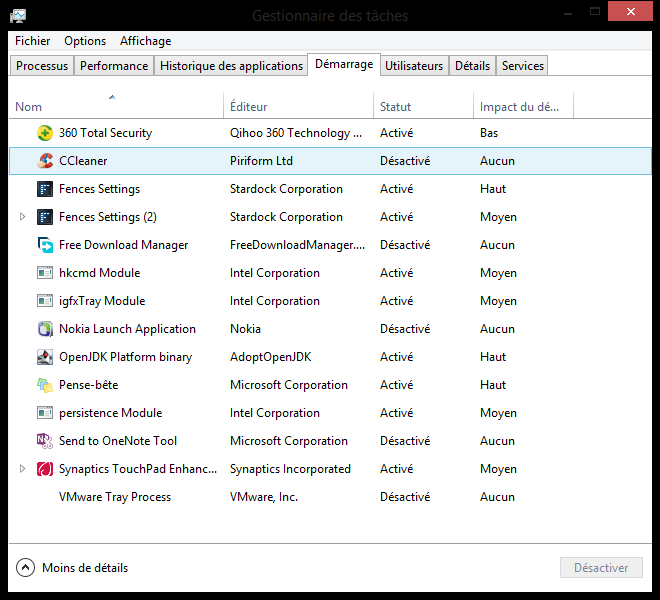Click the Synaptics Incorporated publisher cell
This screenshot has height=600, width=660.
(x=290, y=469)
